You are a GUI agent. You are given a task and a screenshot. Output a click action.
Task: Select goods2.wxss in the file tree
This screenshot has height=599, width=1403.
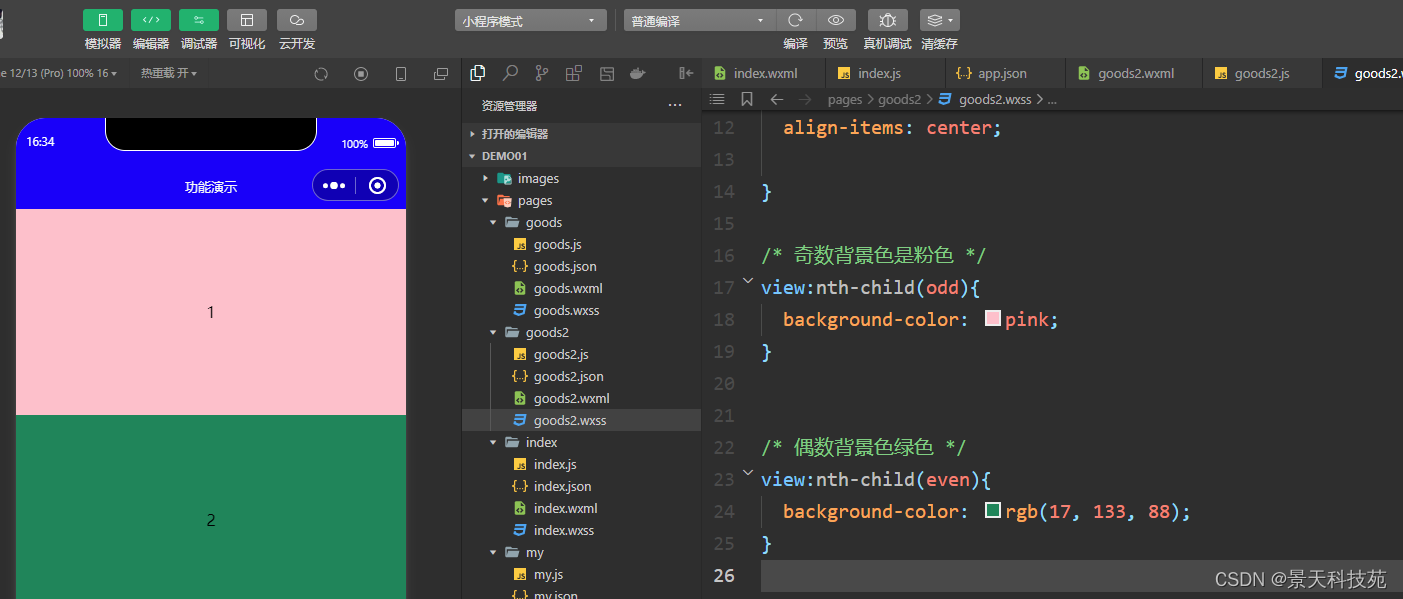coord(581,420)
